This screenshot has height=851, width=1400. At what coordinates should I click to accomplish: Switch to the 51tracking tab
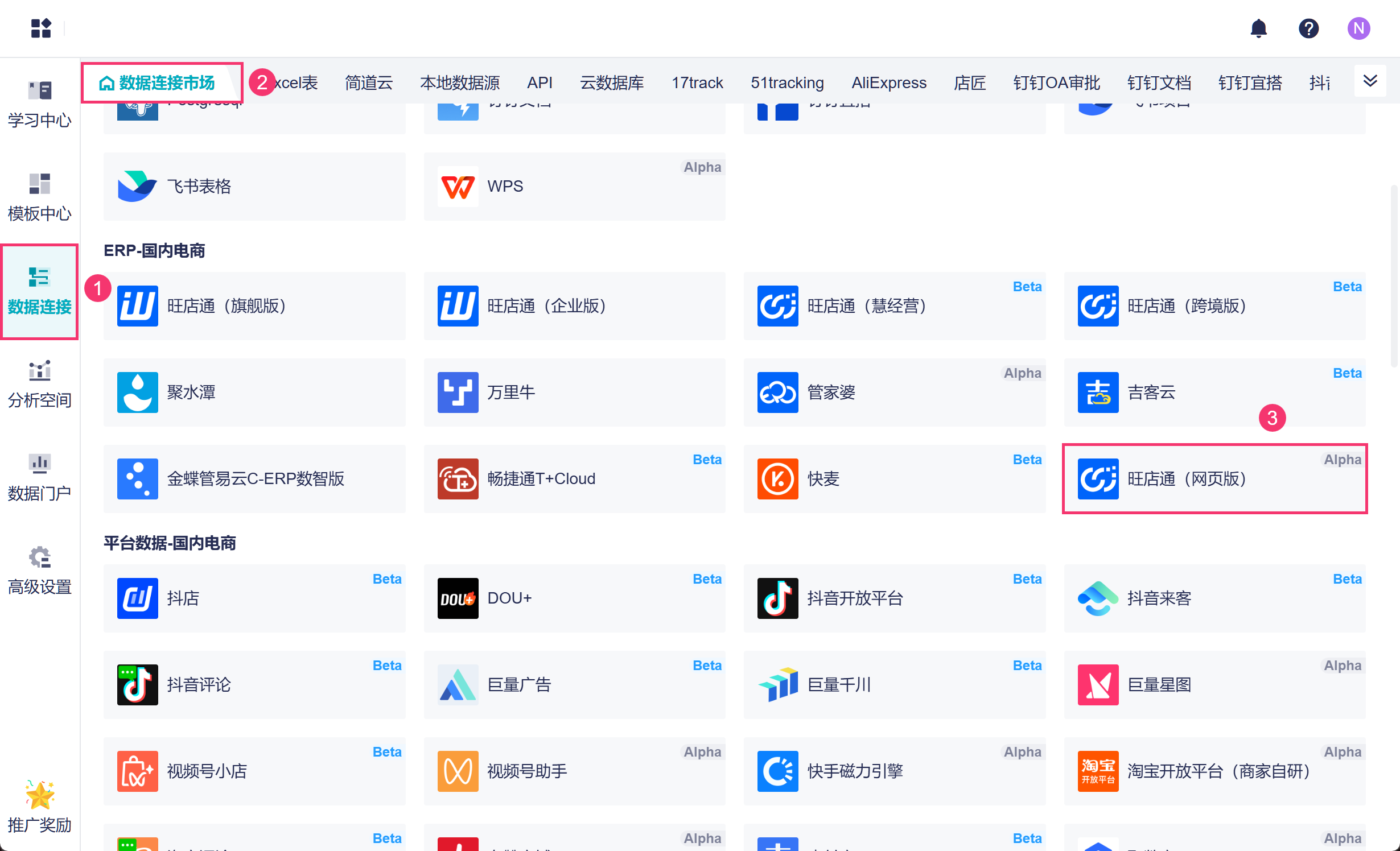tap(787, 83)
